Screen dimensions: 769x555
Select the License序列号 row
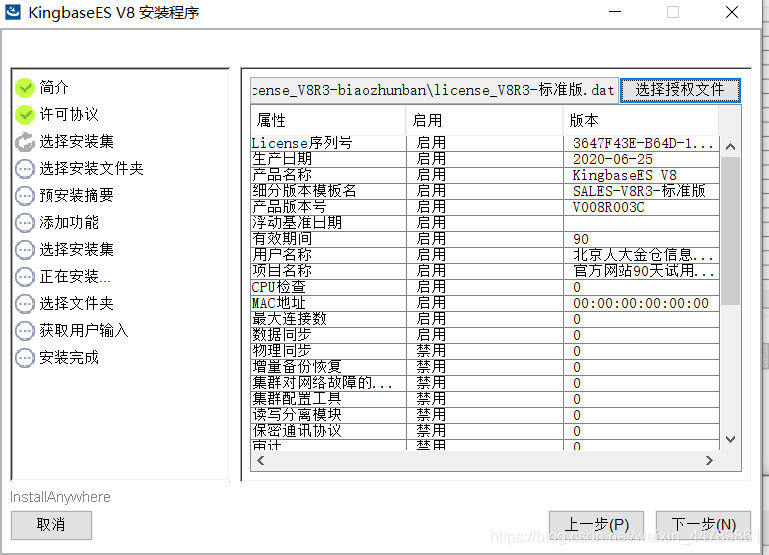click(485, 143)
